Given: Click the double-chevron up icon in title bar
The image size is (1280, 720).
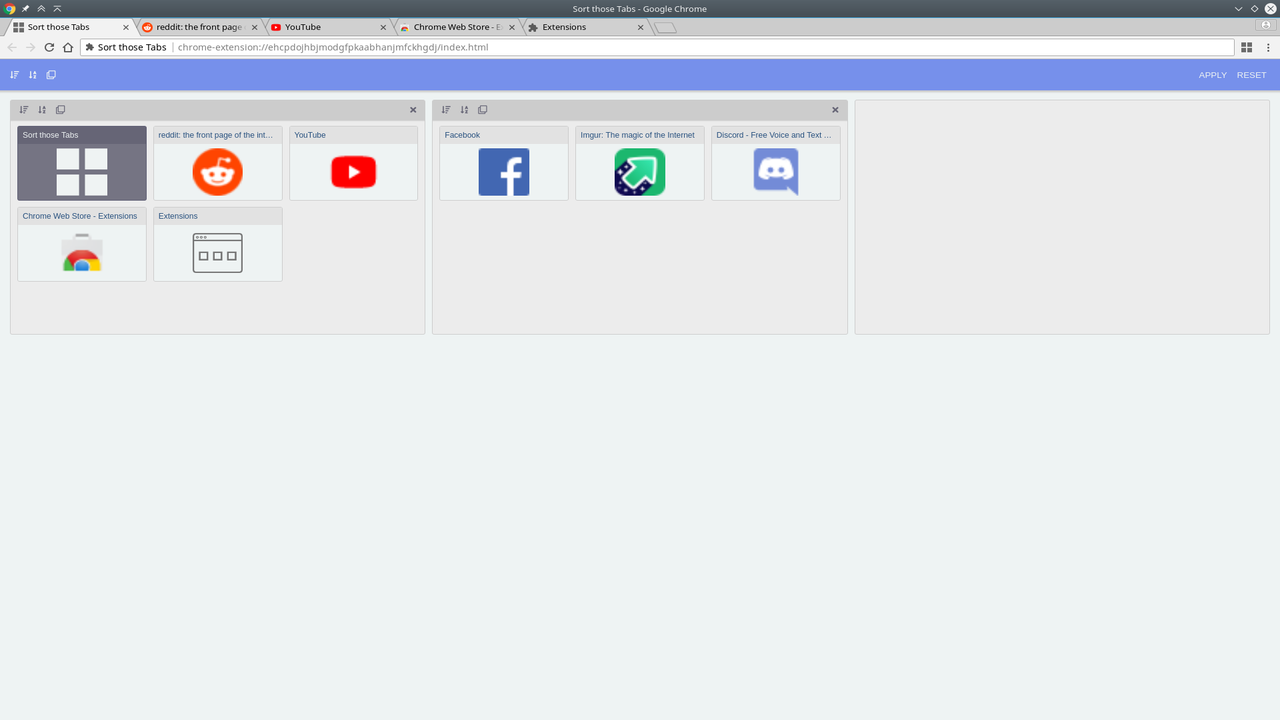Looking at the screenshot, I should (40, 9).
